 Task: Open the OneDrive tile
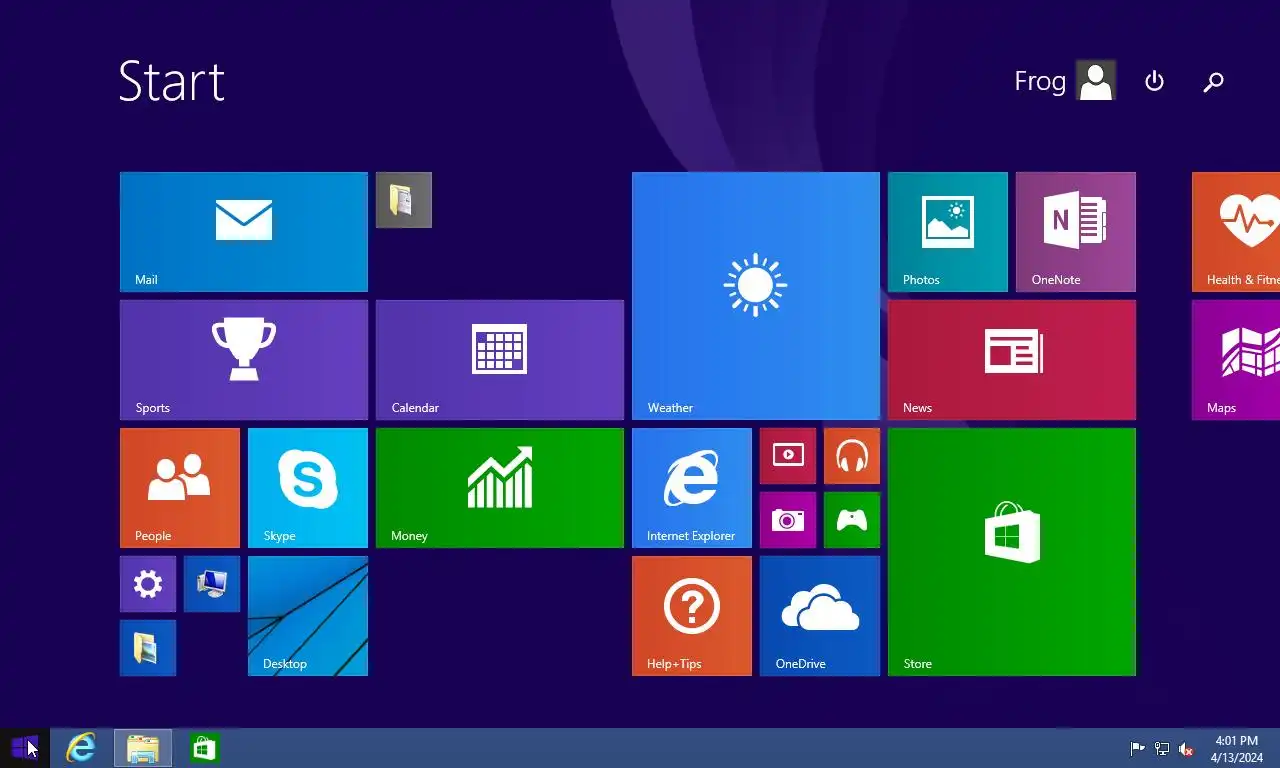tap(820, 616)
